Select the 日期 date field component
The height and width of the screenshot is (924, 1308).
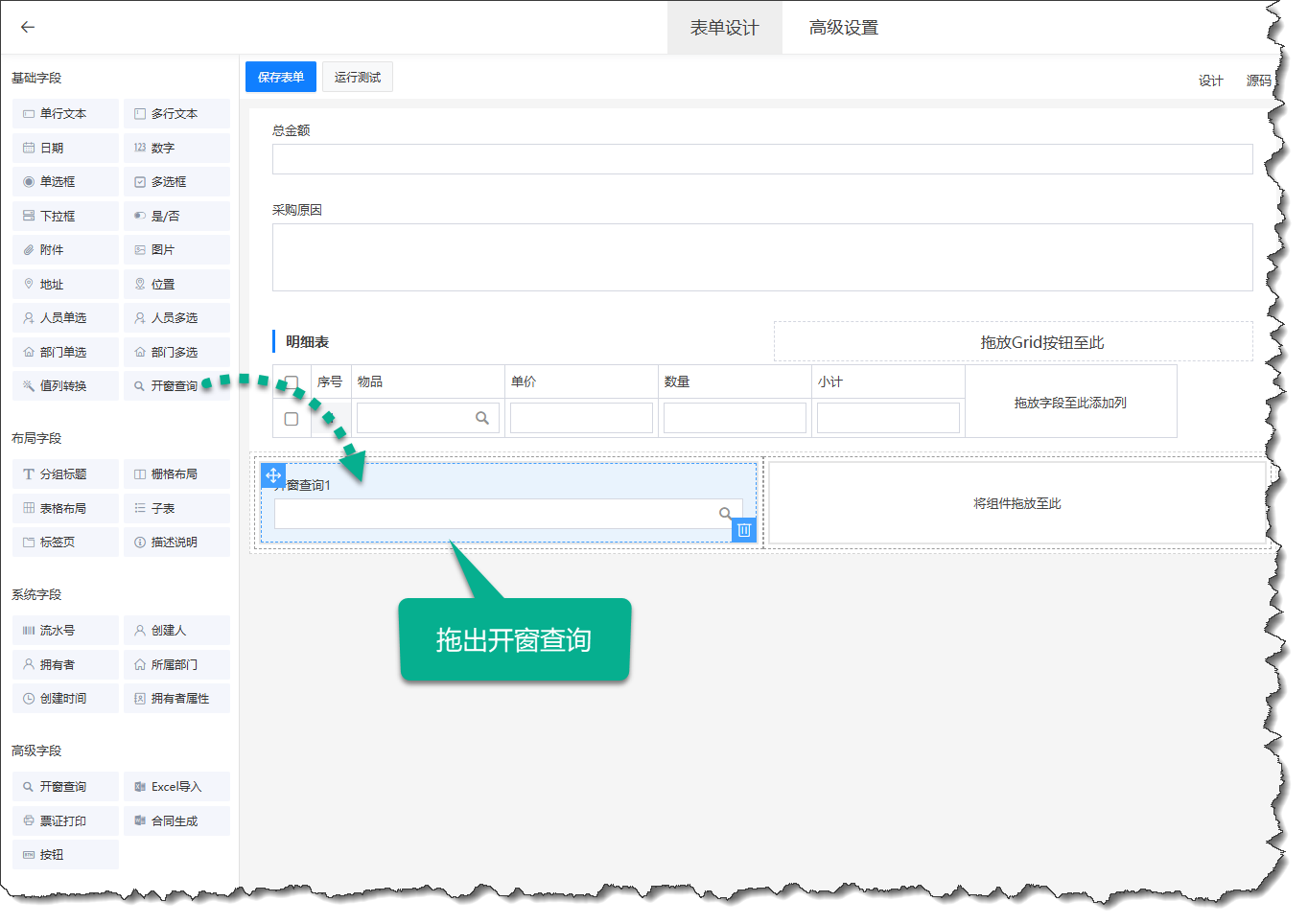point(65,148)
